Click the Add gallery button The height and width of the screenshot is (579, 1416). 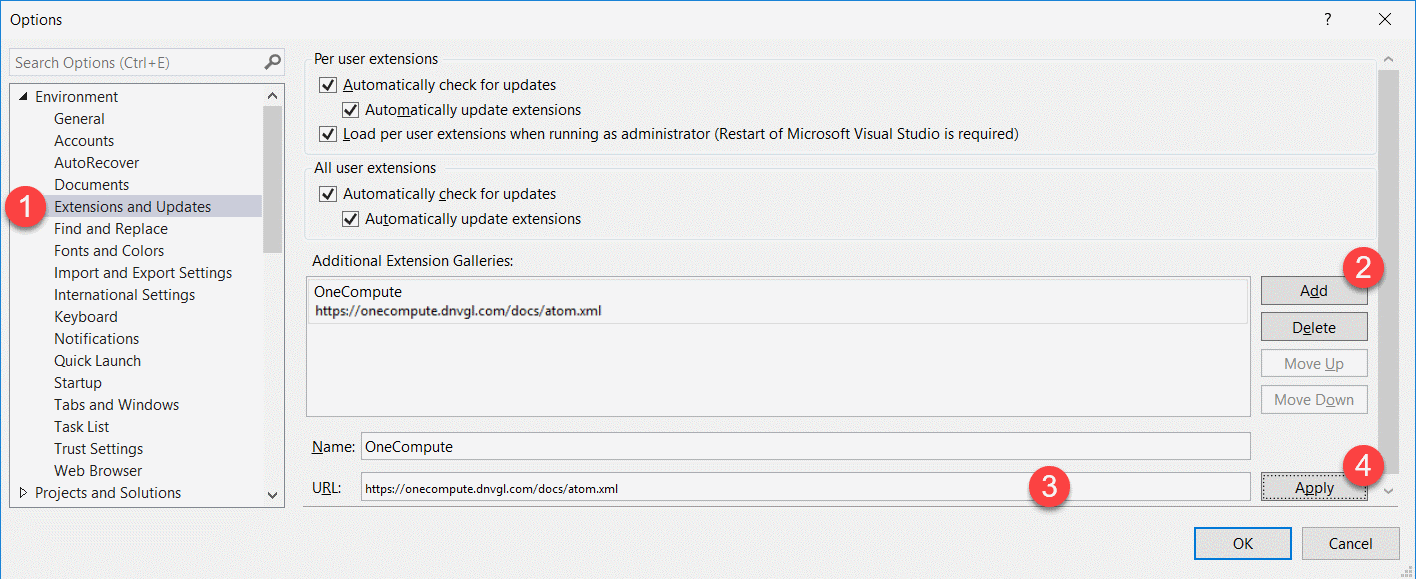[x=1314, y=291]
